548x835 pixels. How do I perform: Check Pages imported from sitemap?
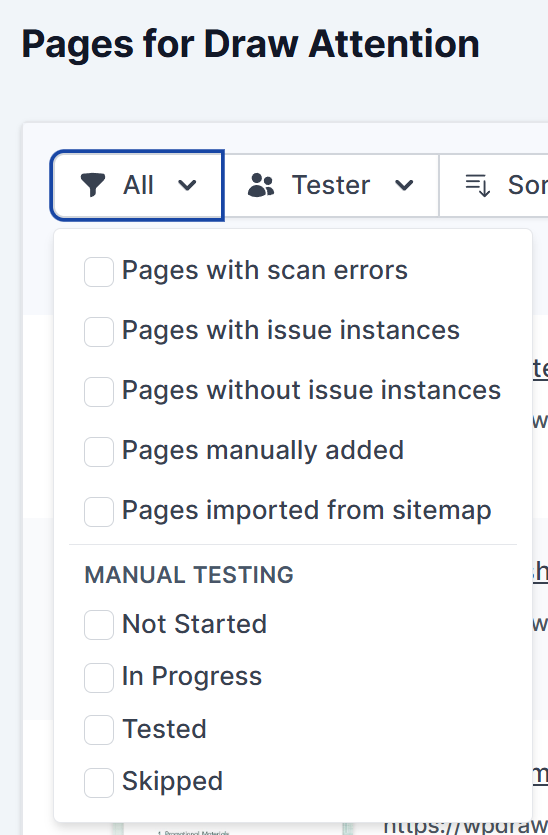(x=99, y=512)
